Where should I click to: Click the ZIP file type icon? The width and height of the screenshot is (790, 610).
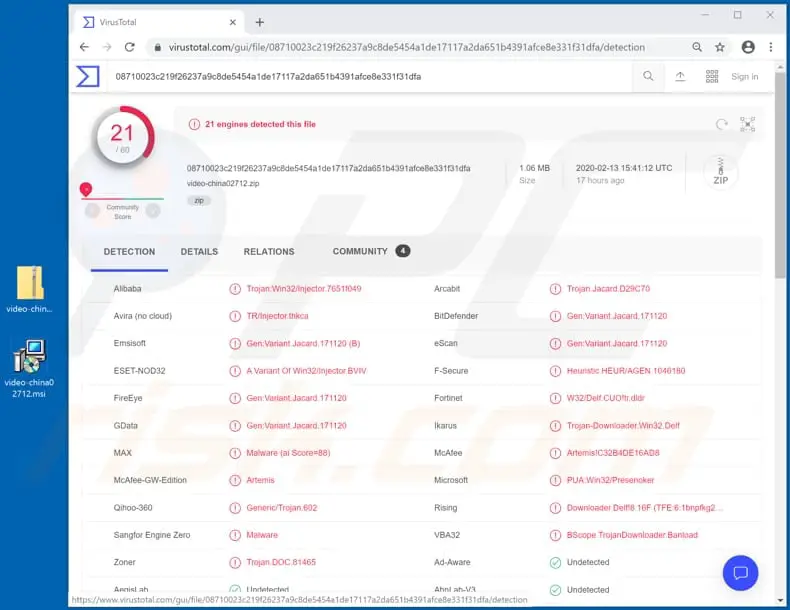click(x=720, y=172)
